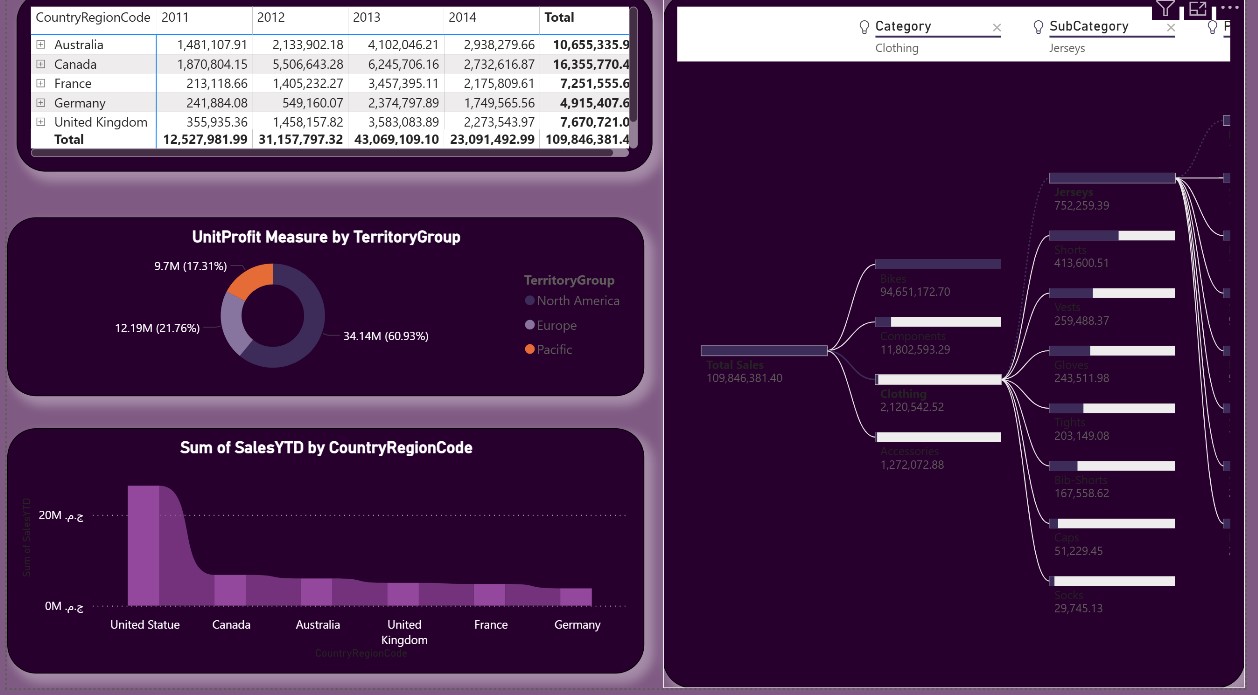Expand the Germany row in the matrix
This screenshot has height=695, width=1258.
click(x=41, y=103)
